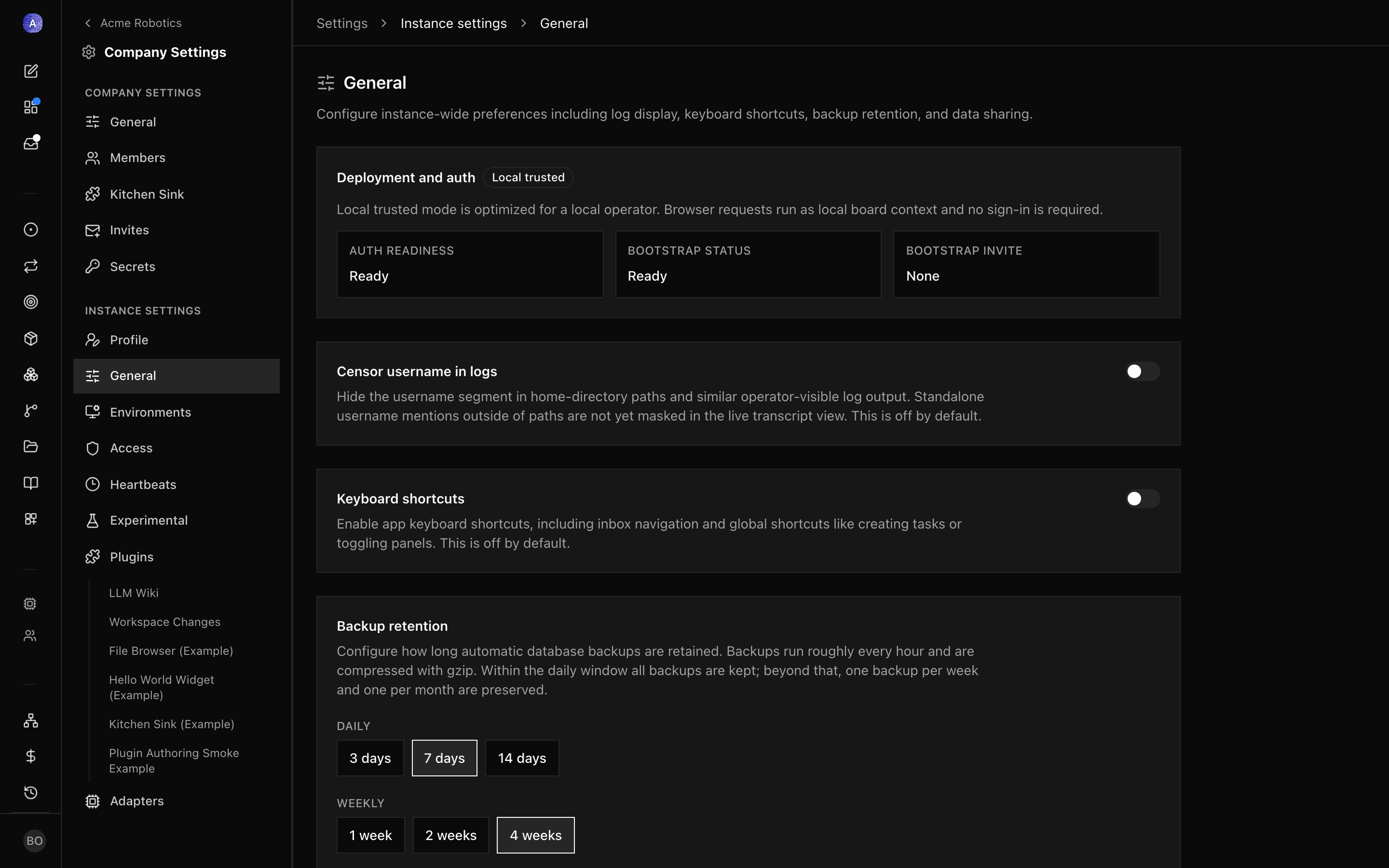Click Instance settings breadcrumb link
The image size is (1389, 868).
pyautogui.click(x=453, y=24)
